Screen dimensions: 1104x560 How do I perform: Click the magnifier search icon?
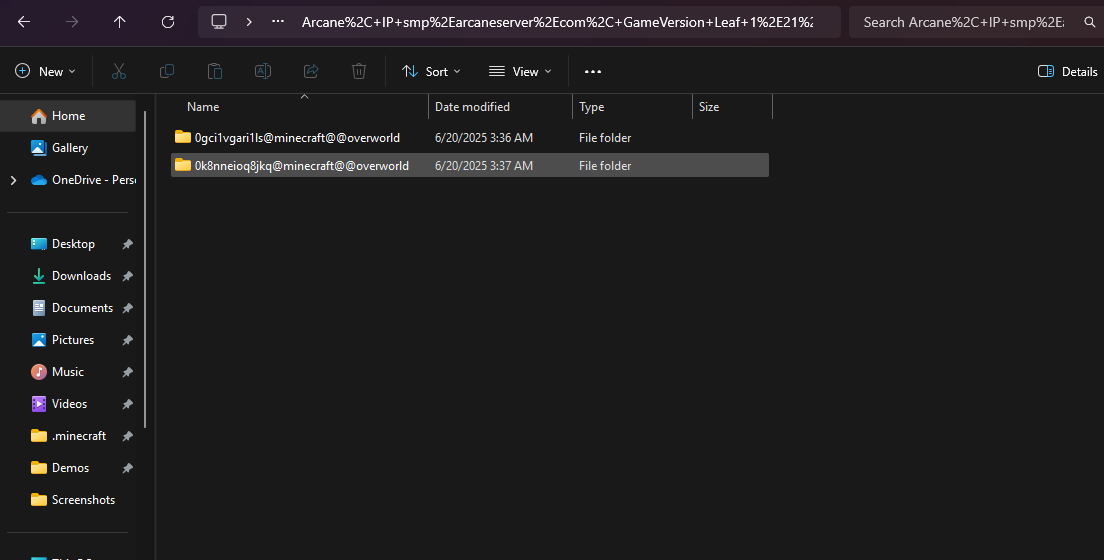pos(1090,22)
